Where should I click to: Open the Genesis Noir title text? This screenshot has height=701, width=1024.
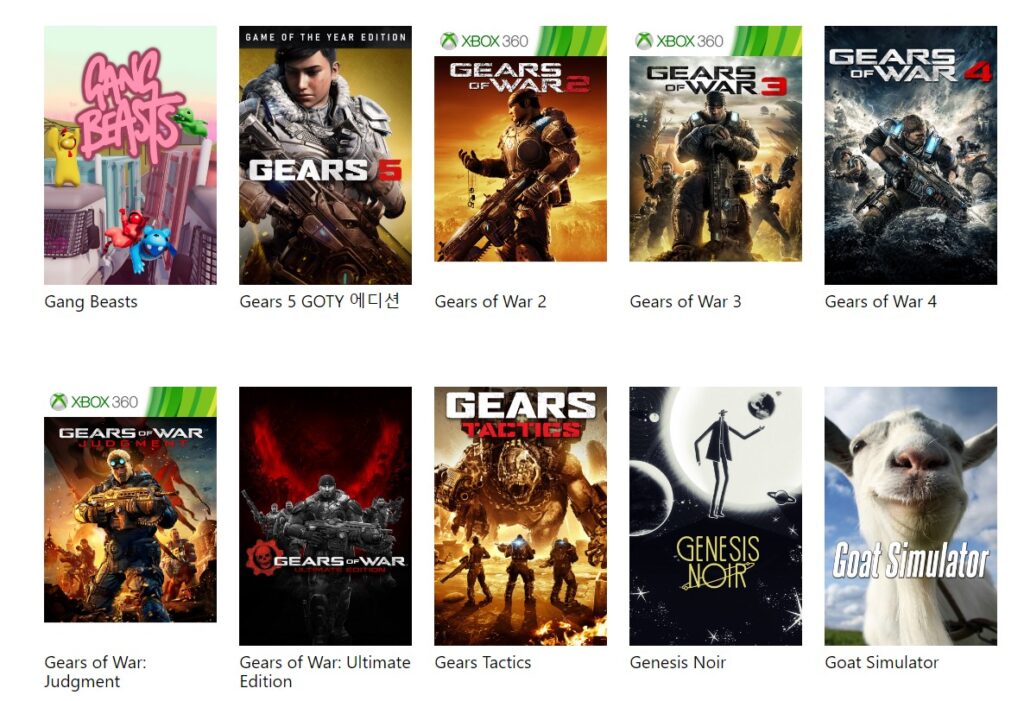click(677, 662)
